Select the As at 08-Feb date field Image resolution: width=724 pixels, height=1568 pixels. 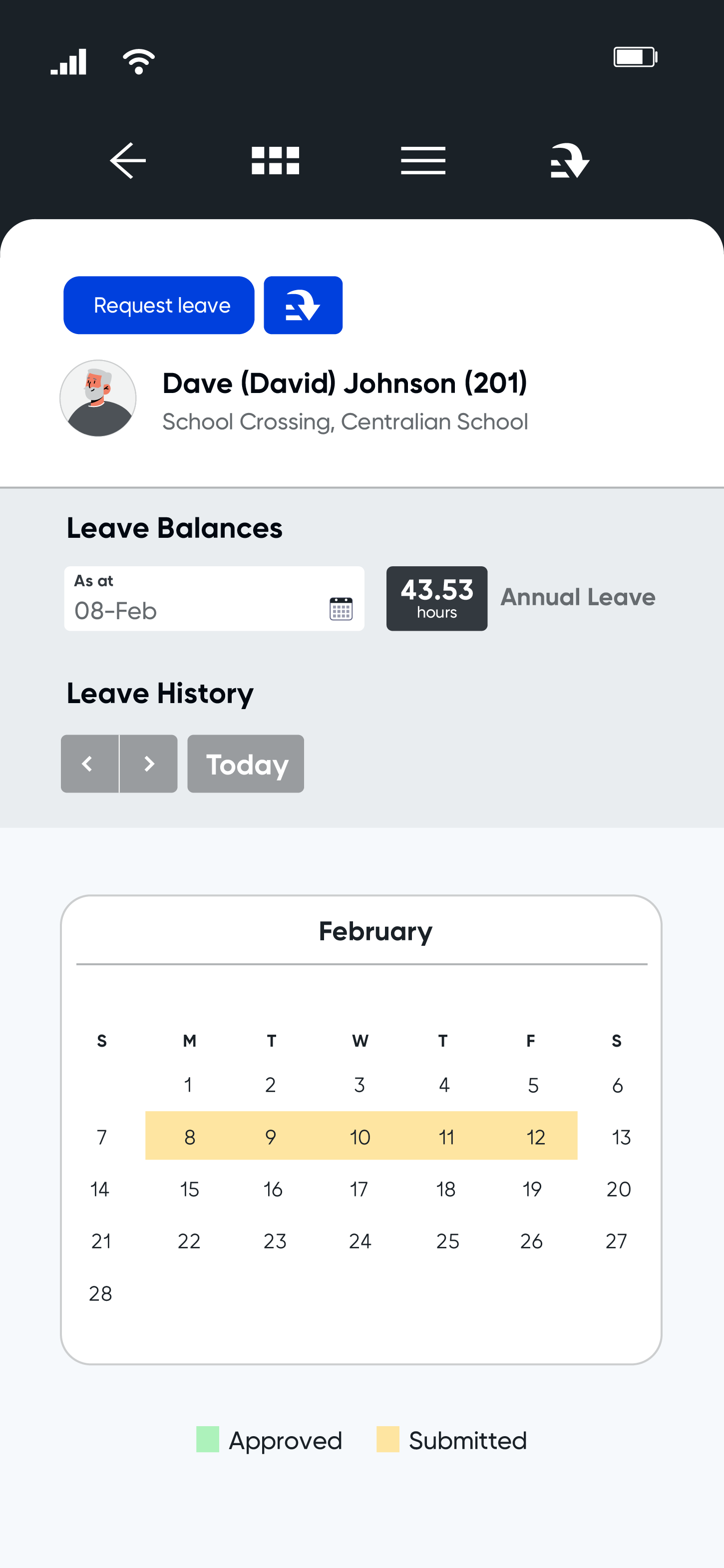(x=214, y=599)
